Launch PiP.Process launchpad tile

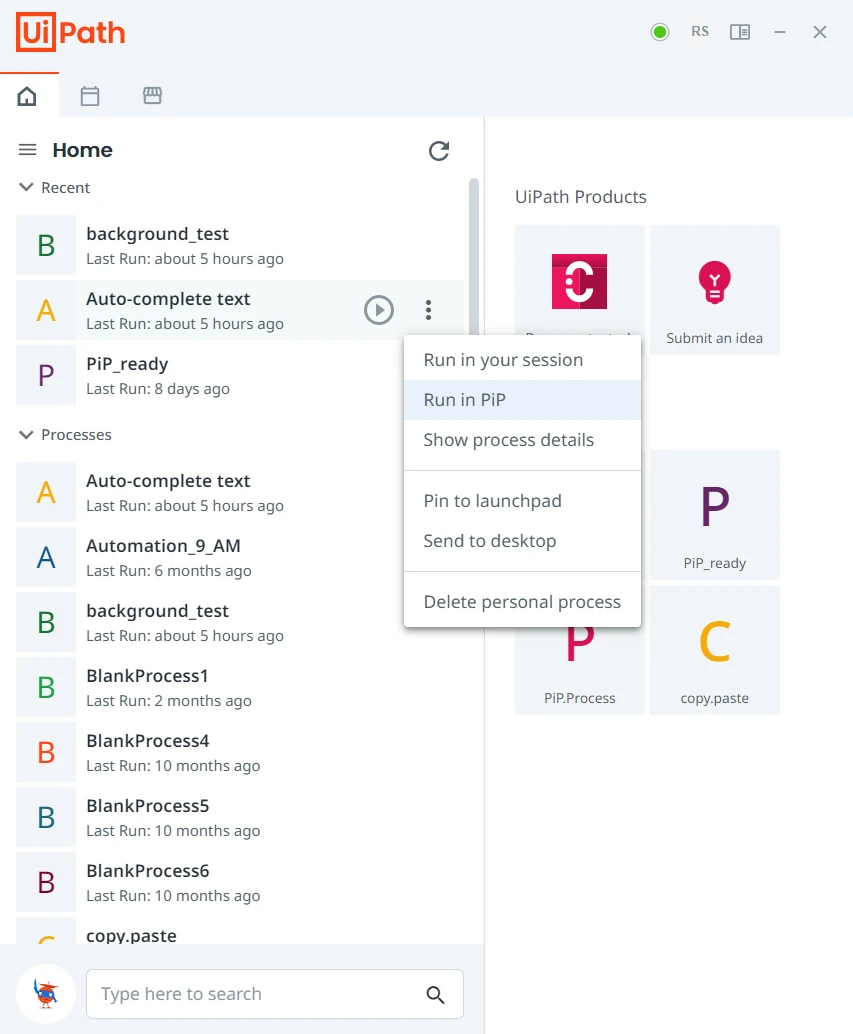tap(579, 671)
